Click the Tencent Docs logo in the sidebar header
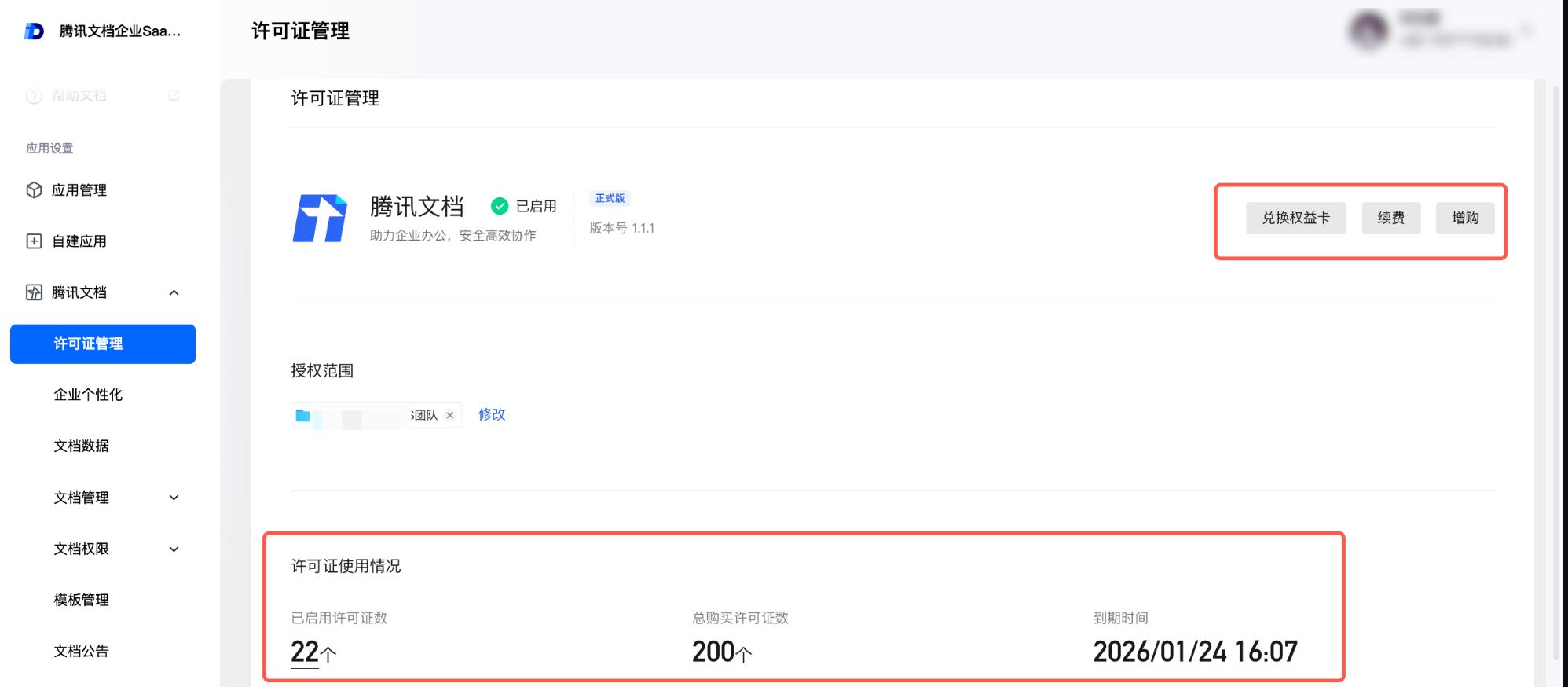 [x=34, y=31]
